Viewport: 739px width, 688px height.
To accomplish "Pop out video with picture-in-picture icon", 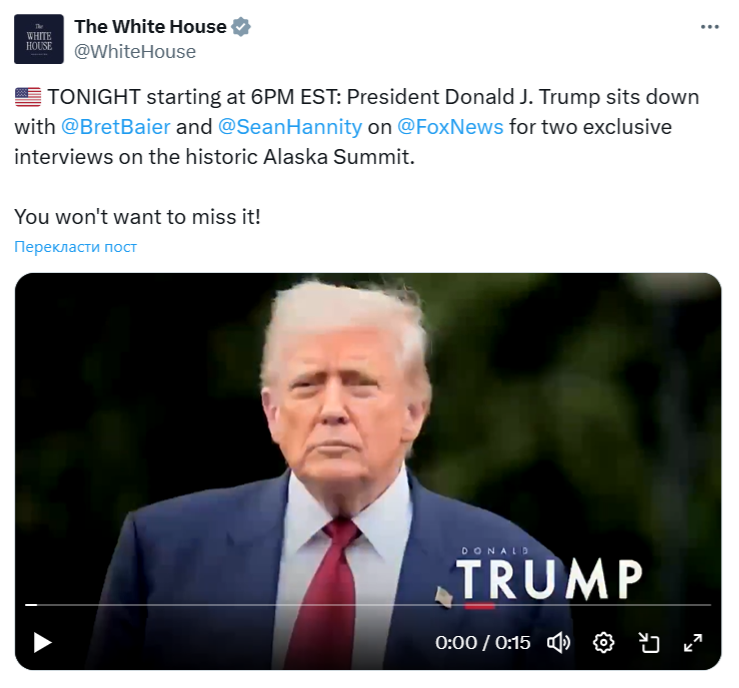I will [649, 643].
